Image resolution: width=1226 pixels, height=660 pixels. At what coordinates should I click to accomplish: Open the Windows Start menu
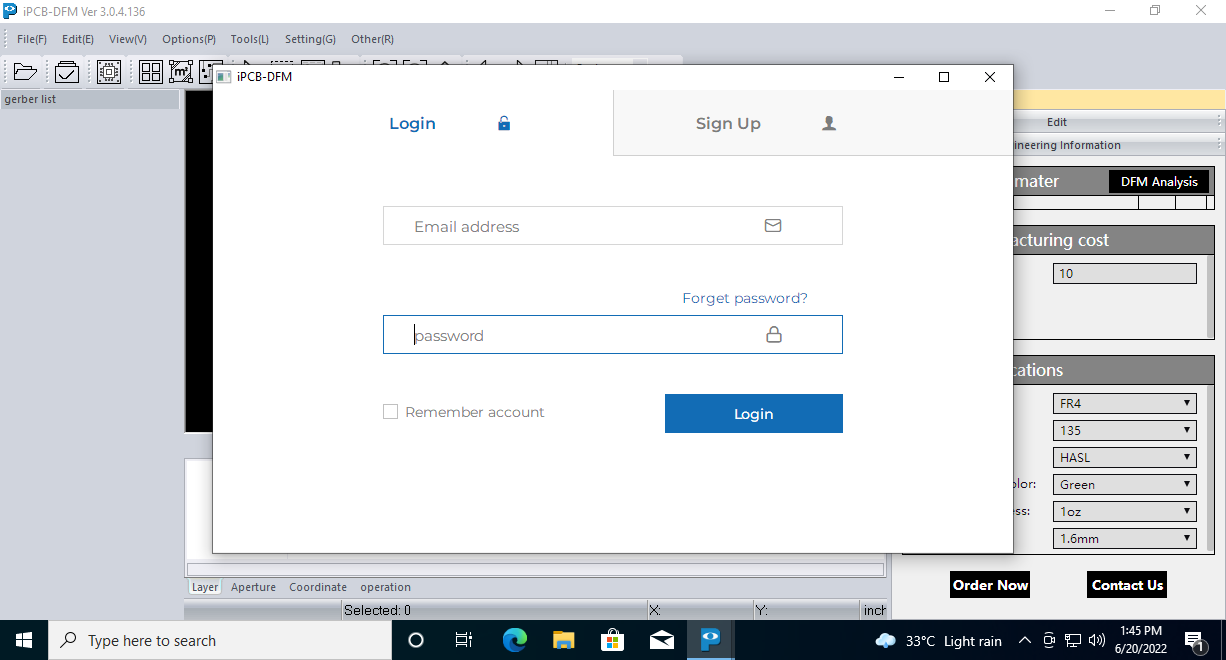point(24,640)
